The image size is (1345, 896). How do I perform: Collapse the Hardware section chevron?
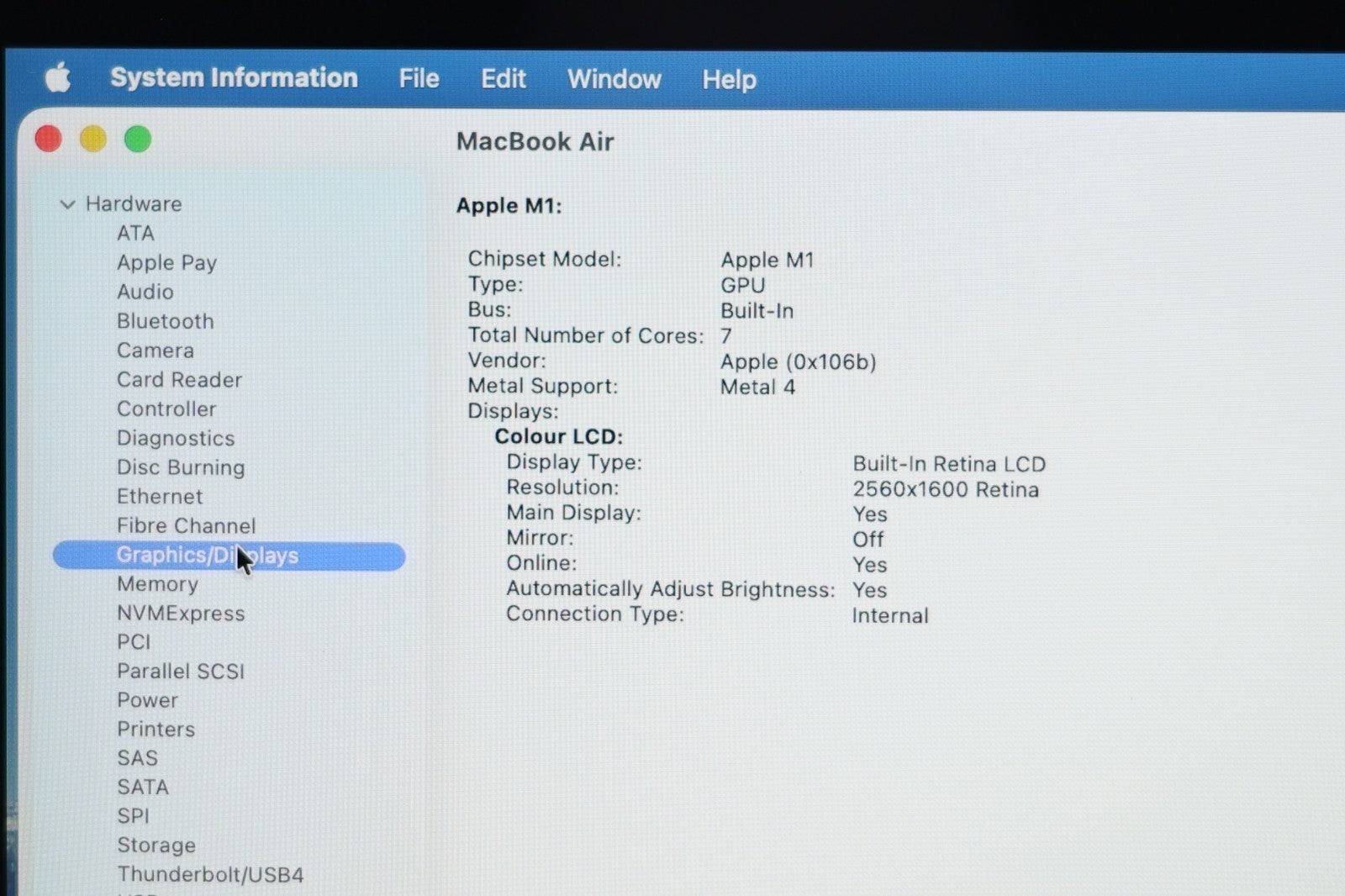click(68, 204)
